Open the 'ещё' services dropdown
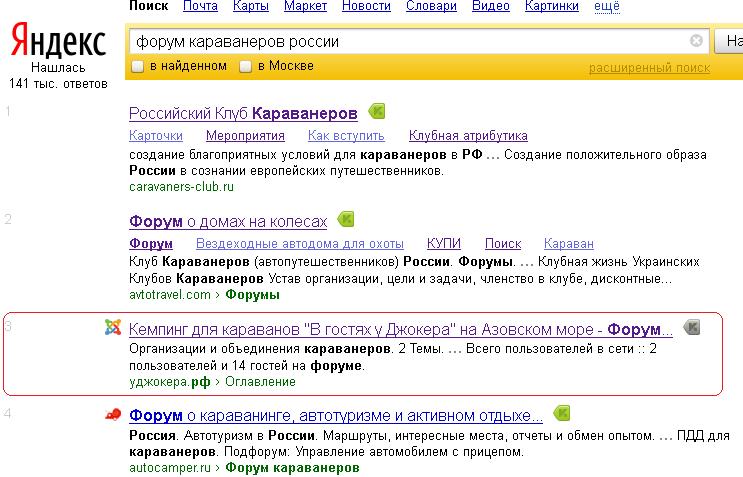Image resolution: width=743 pixels, height=477 pixels. pos(607,6)
